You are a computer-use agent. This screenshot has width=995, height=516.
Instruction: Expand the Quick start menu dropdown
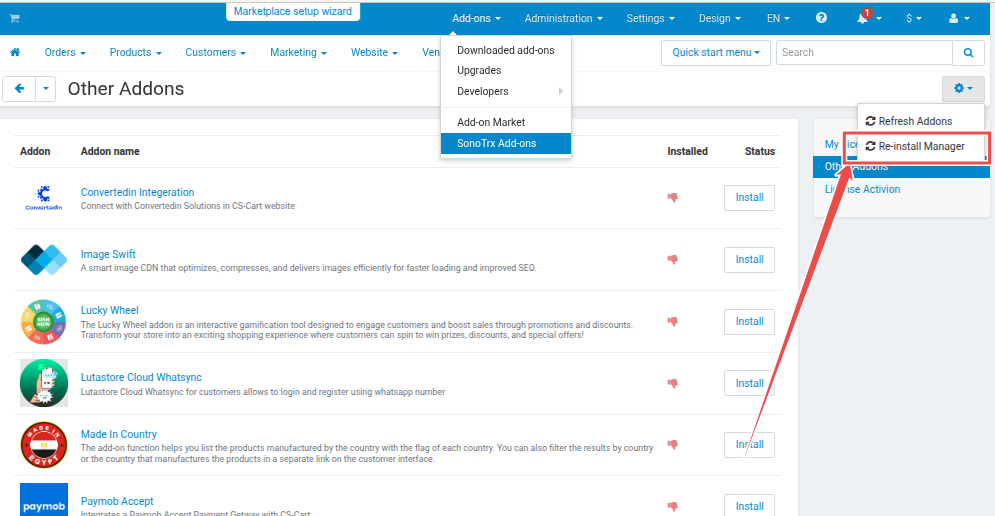coord(715,52)
